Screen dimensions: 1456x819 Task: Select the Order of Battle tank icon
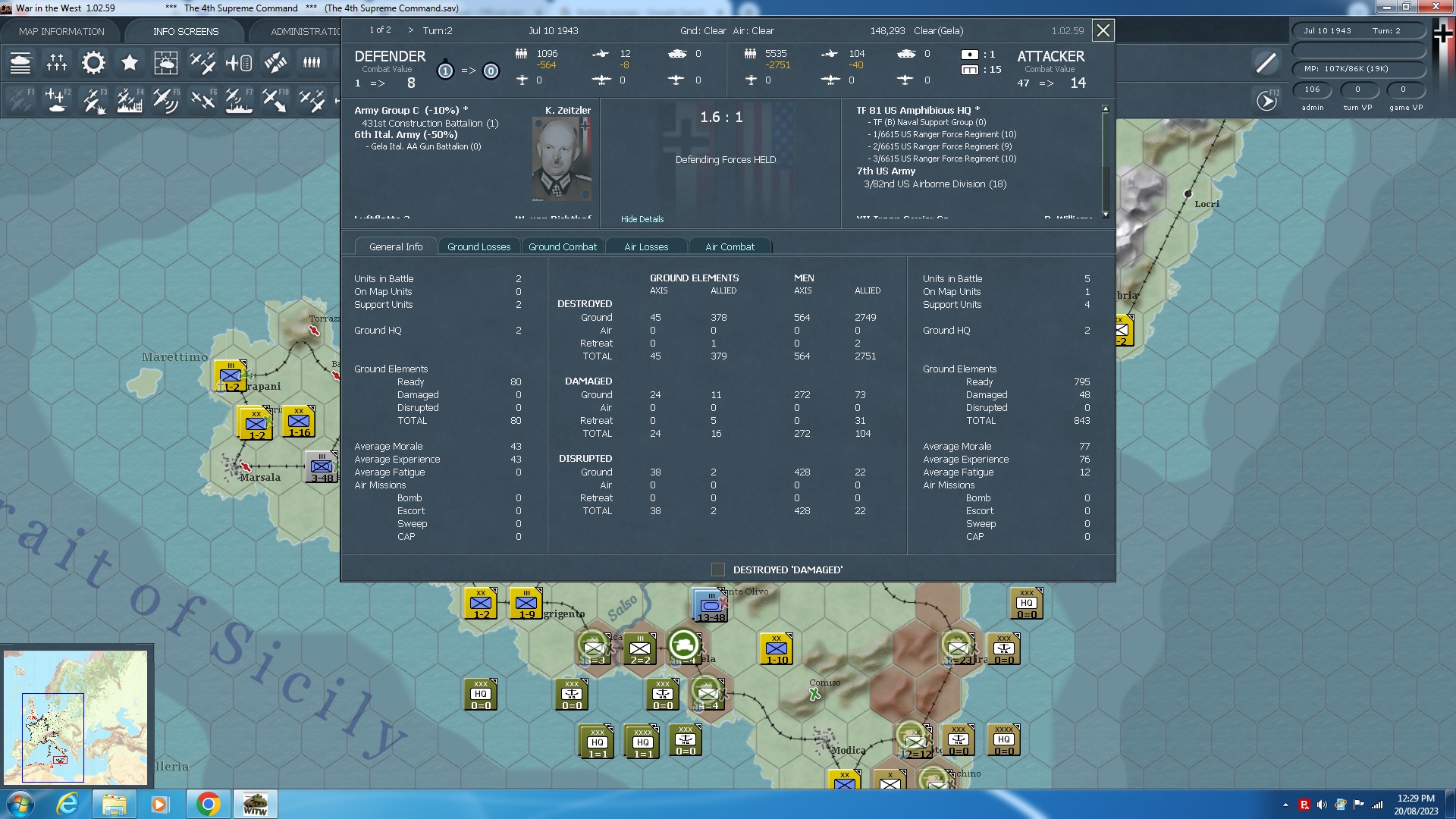click(x=21, y=63)
